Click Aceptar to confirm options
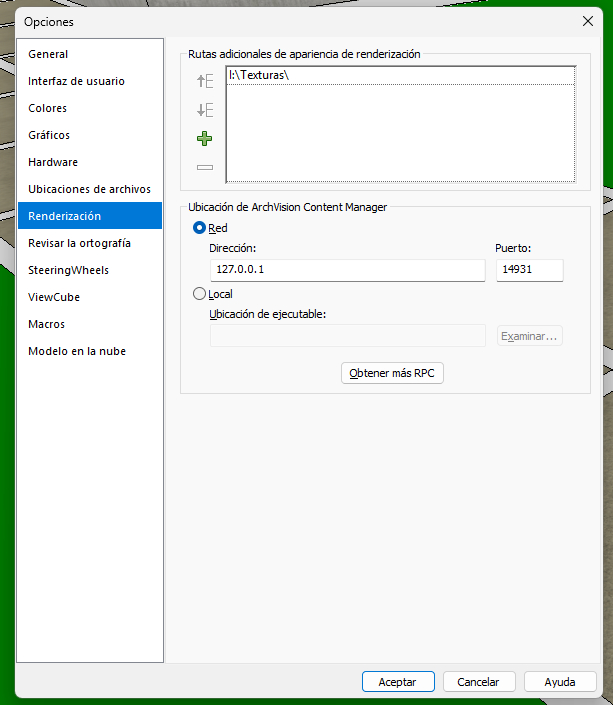 [398, 682]
